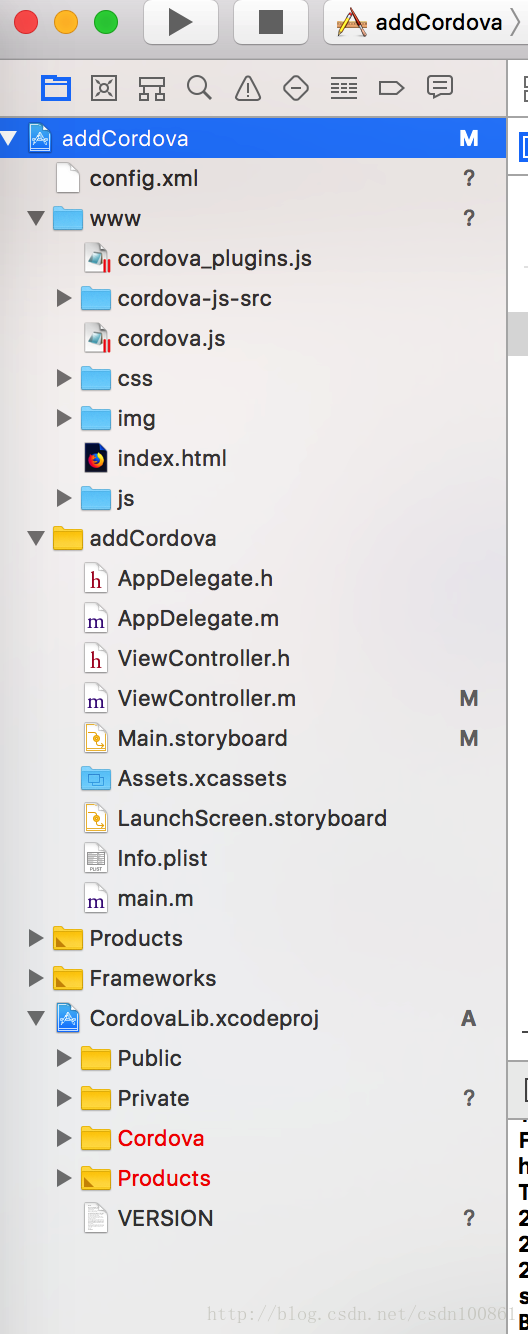Open Main.storyboard in the navigator
Image resolution: width=528 pixels, height=1334 pixels.
203,738
